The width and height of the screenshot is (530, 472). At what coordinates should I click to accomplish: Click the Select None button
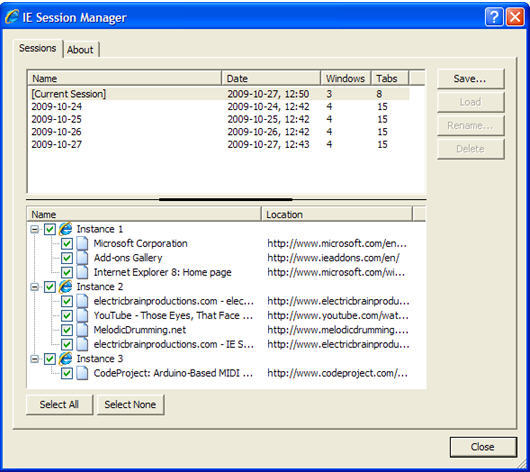click(x=130, y=404)
